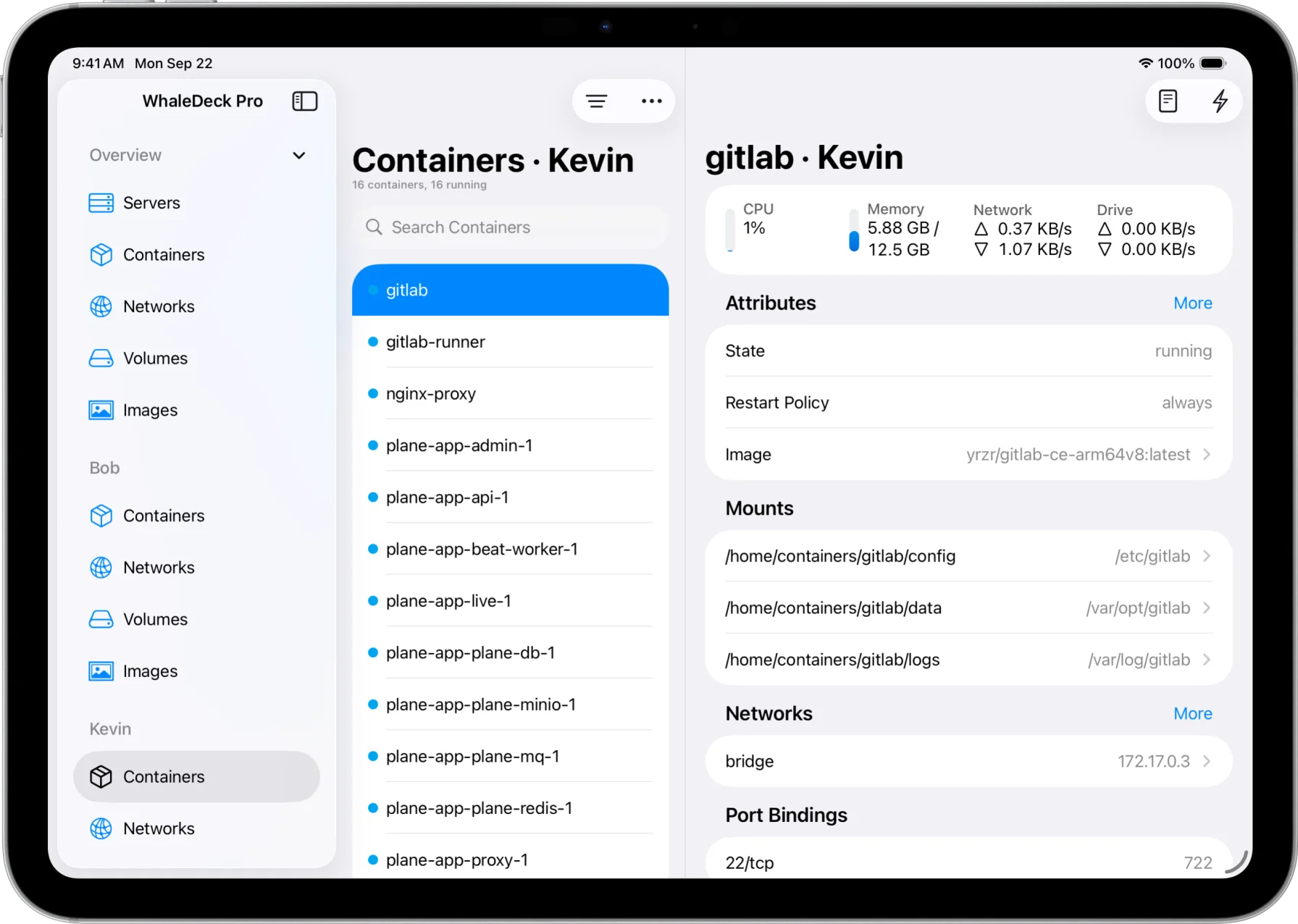The height and width of the screenshot is (924, 1298).
Task: Toggle the sidebar with the panel icon
Action: tap(304, 101)
